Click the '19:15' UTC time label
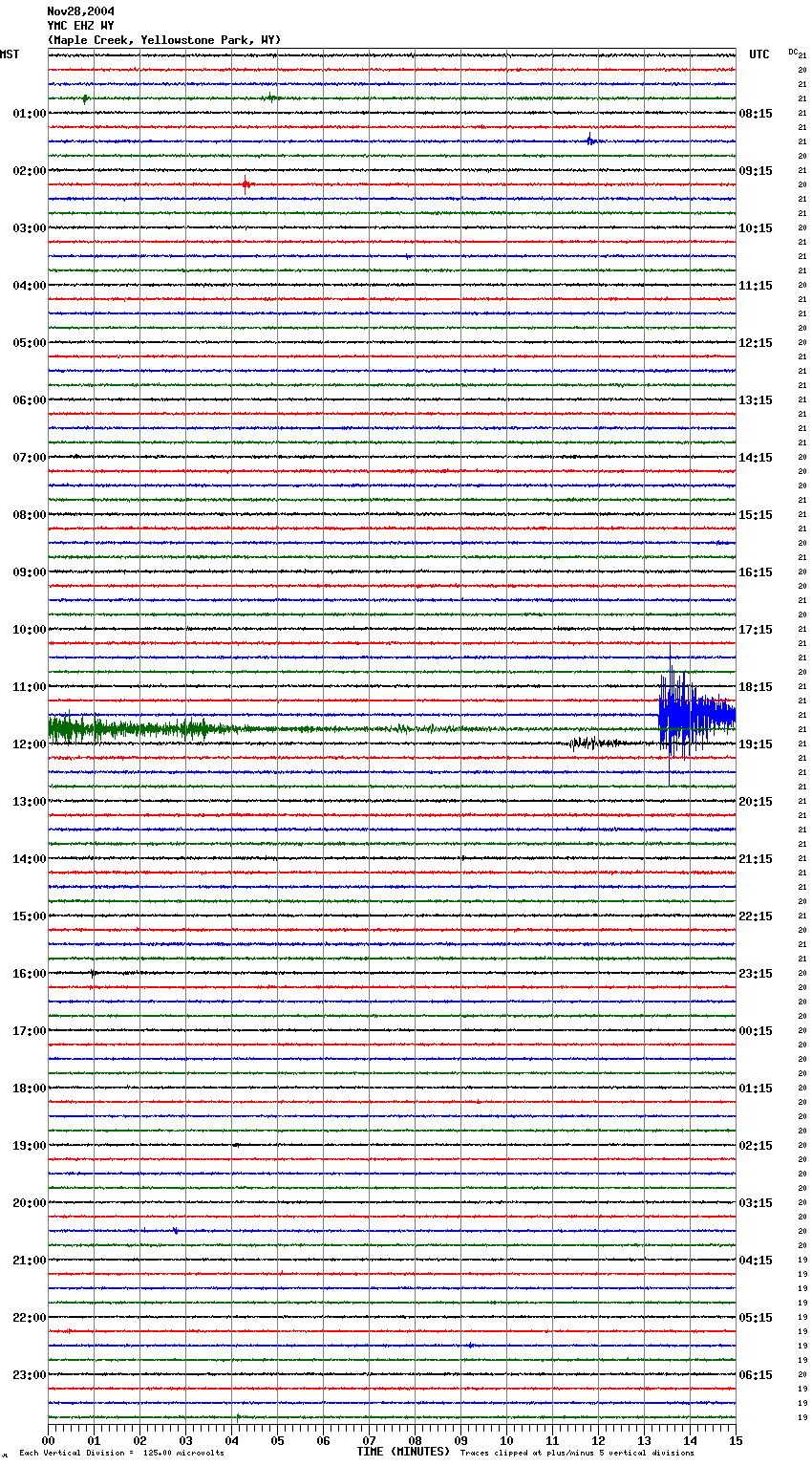Viewport: 812px width, 1466px height. 756,744
